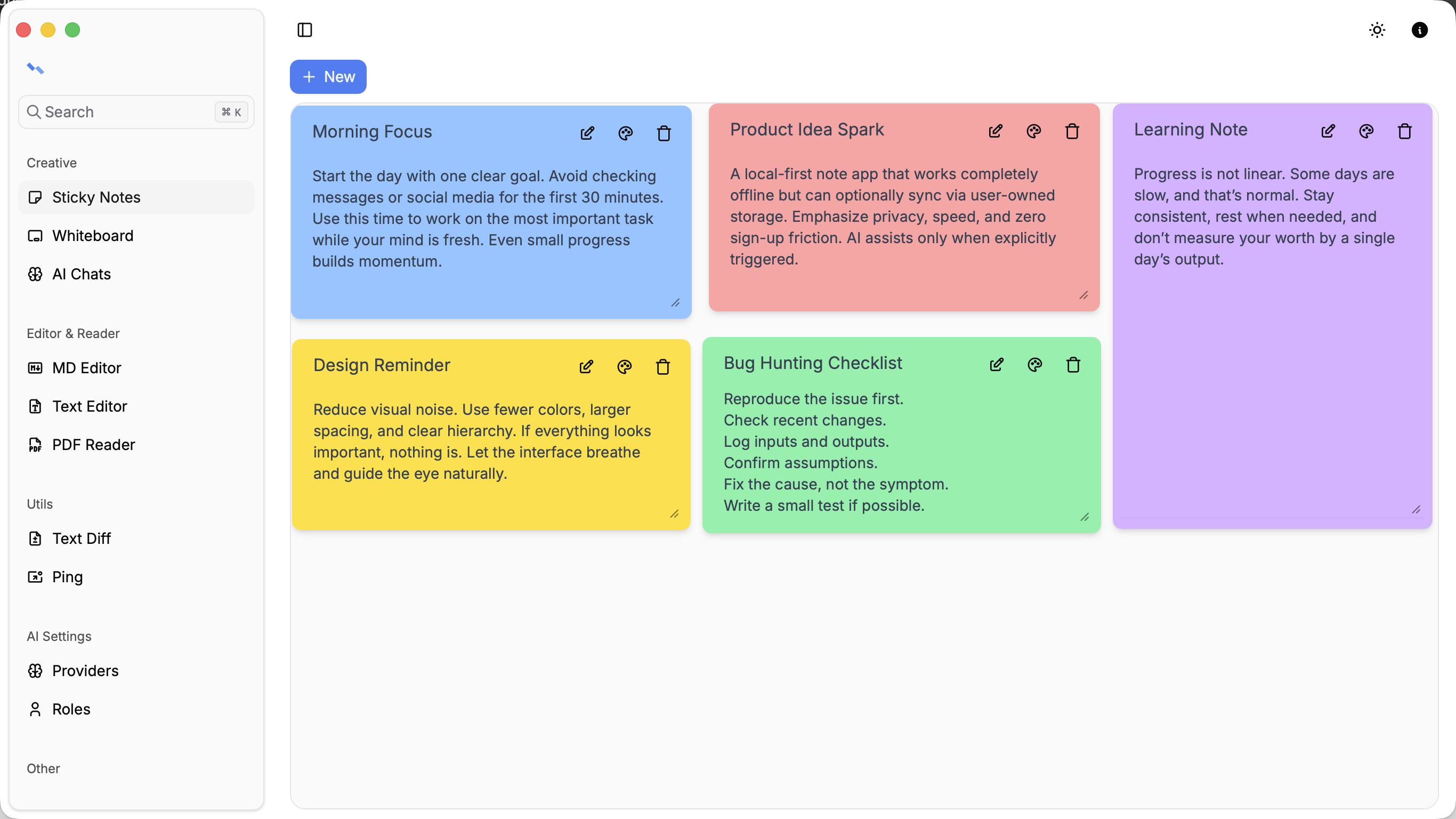
Task: Delete the Learning Note sticky
Action: click(x=1404, y=132)
